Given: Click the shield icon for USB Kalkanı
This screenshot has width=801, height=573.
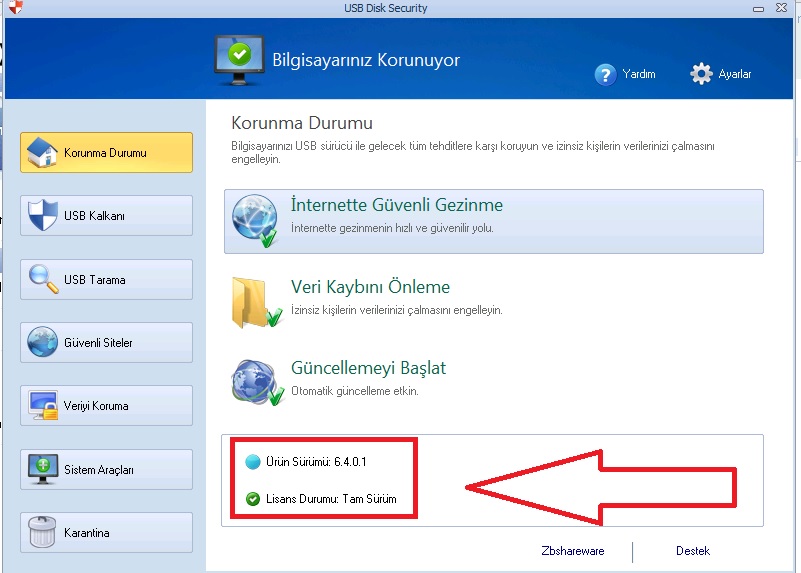Looking at the screenshot, I should (42, 215).
